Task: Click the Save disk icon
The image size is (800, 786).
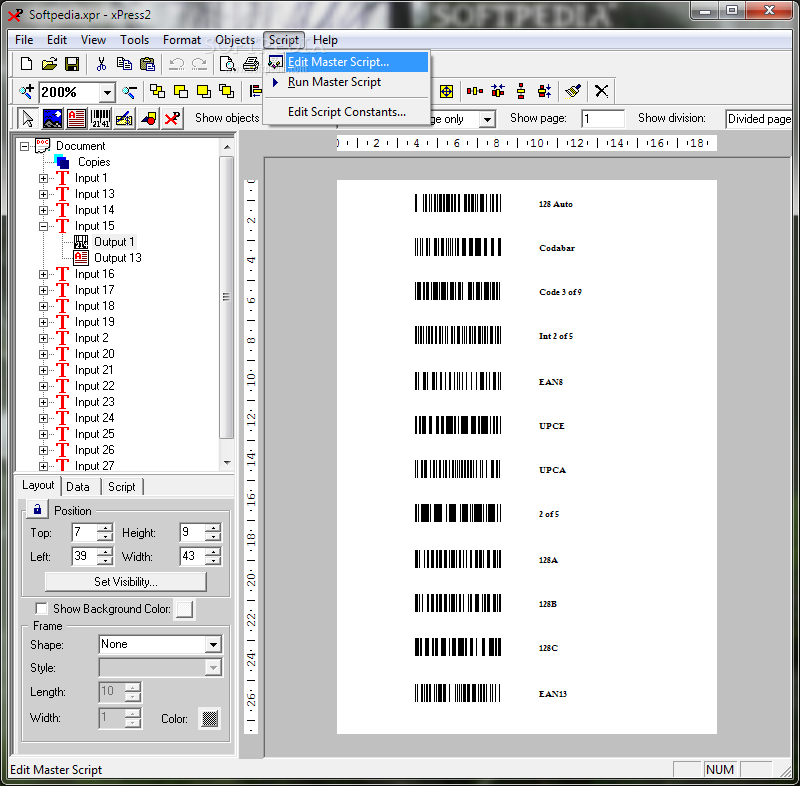Action: pyautogui.click(x=72, y=64)
